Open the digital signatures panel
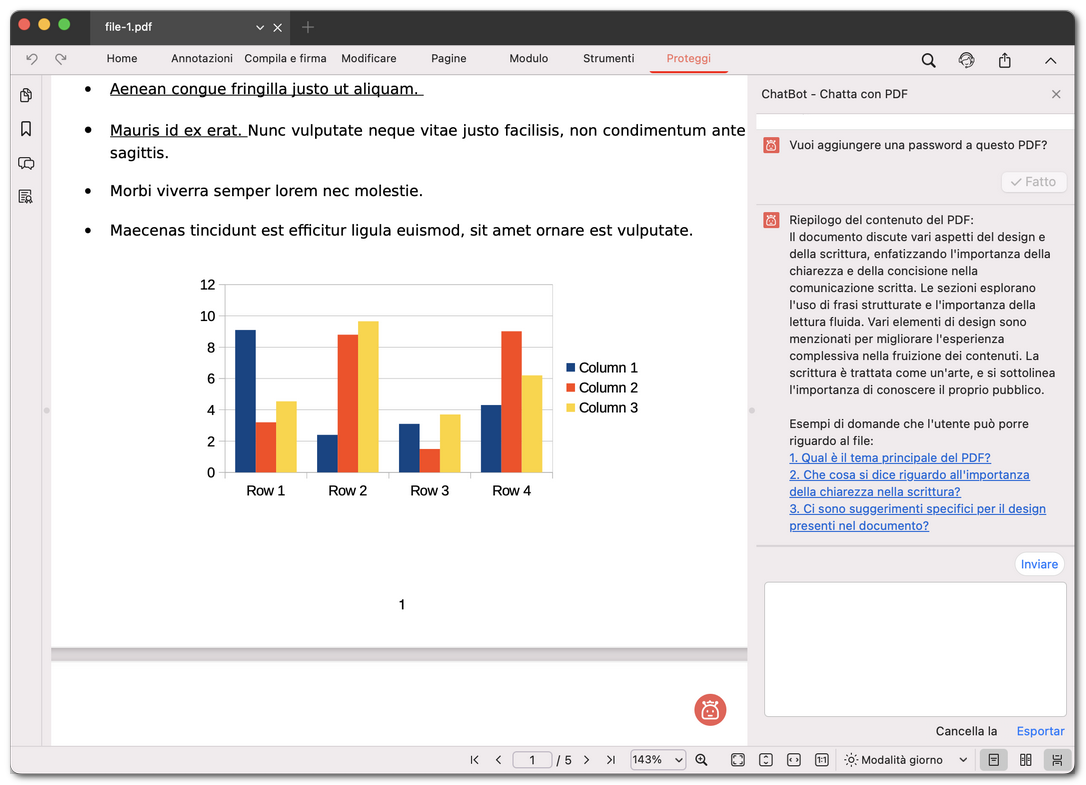Viewport: 1086px width, 785px height. pos(26,196)
